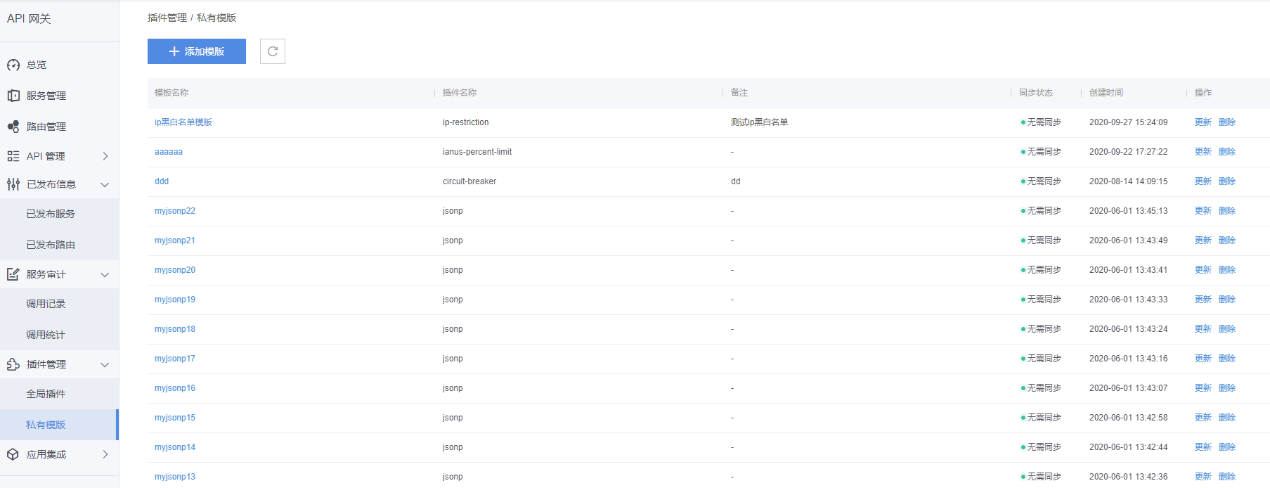Screen dimensions: 1270x488
Task: Collapse the 已发布信息 section chevron
Action: pyautogui.click(x=105, y=184)
